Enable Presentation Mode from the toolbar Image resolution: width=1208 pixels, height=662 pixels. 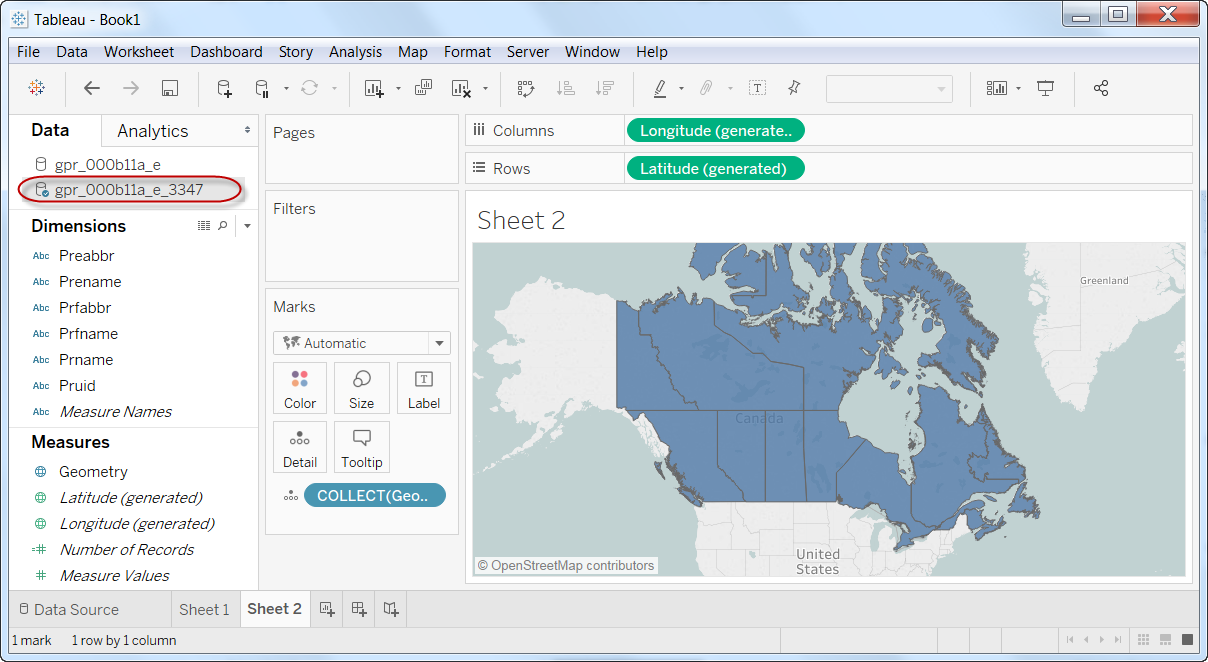1046,88
